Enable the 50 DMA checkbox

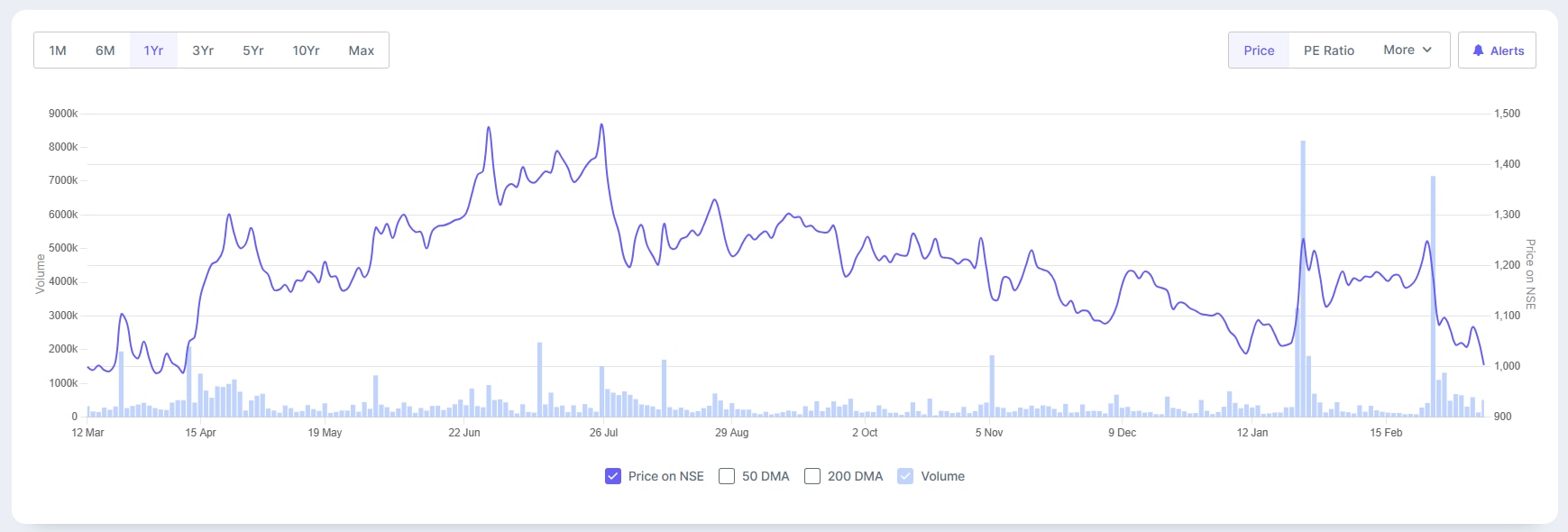pos(727,476)
